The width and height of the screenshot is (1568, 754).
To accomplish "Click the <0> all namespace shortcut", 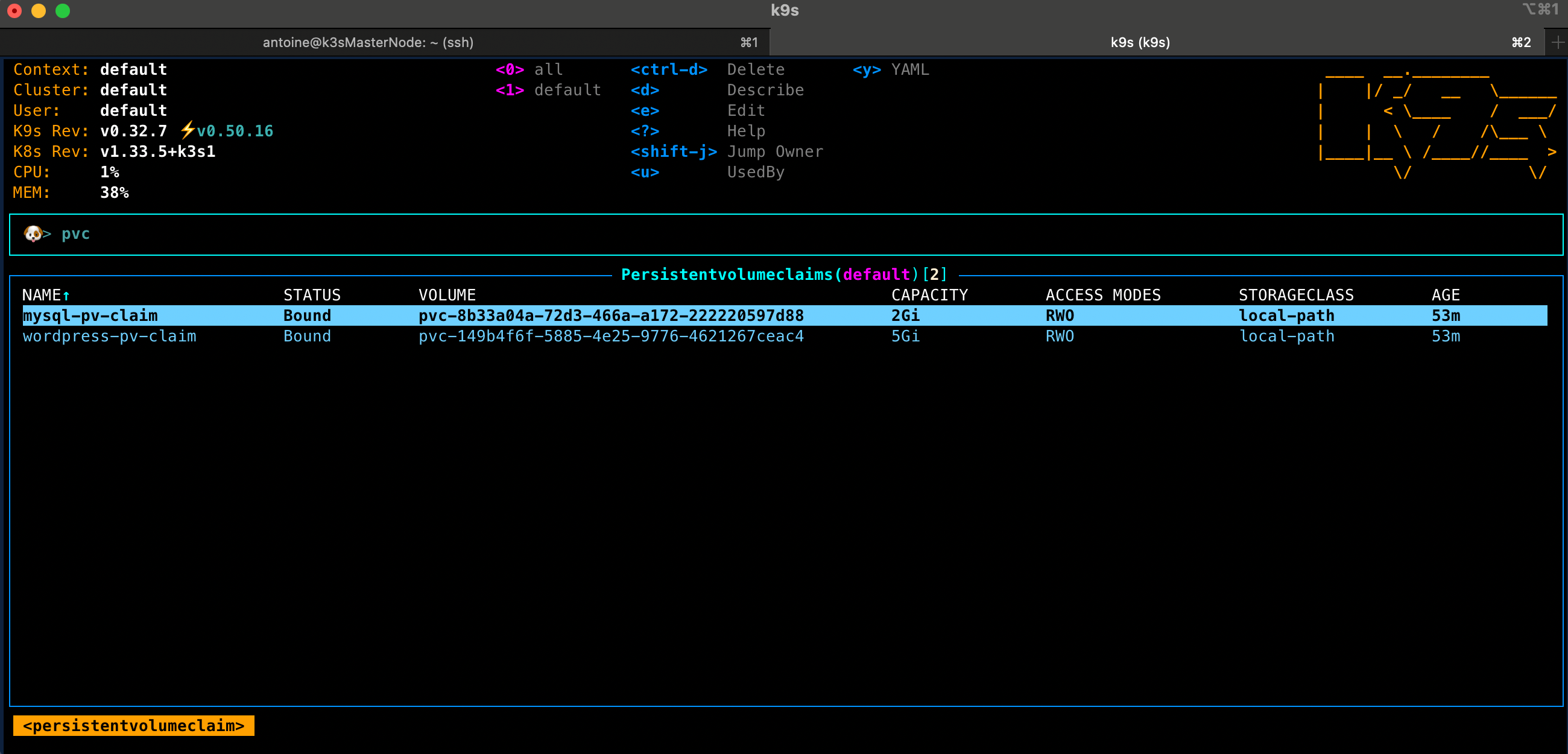I will pyautogui.click(x=528, y=69).
